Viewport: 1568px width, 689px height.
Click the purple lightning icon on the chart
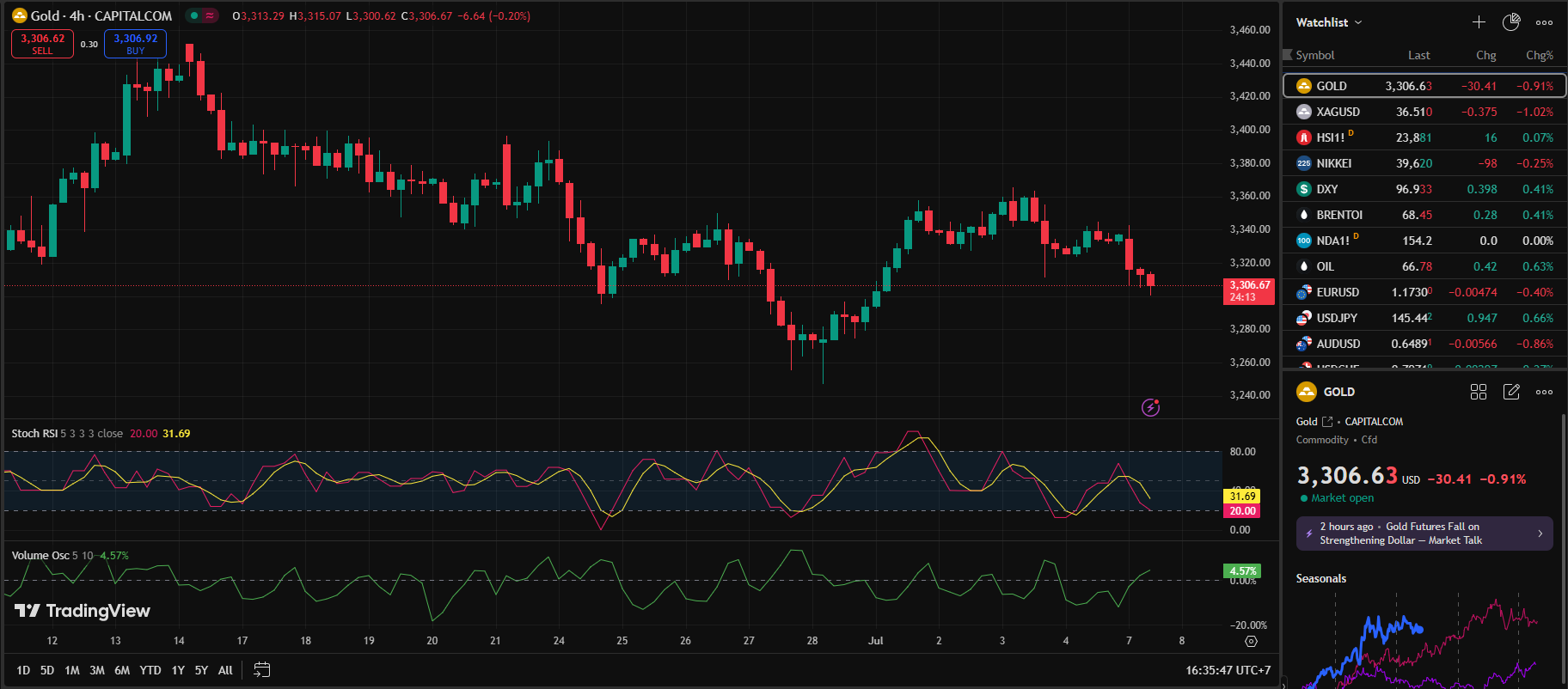[1150, 407]
